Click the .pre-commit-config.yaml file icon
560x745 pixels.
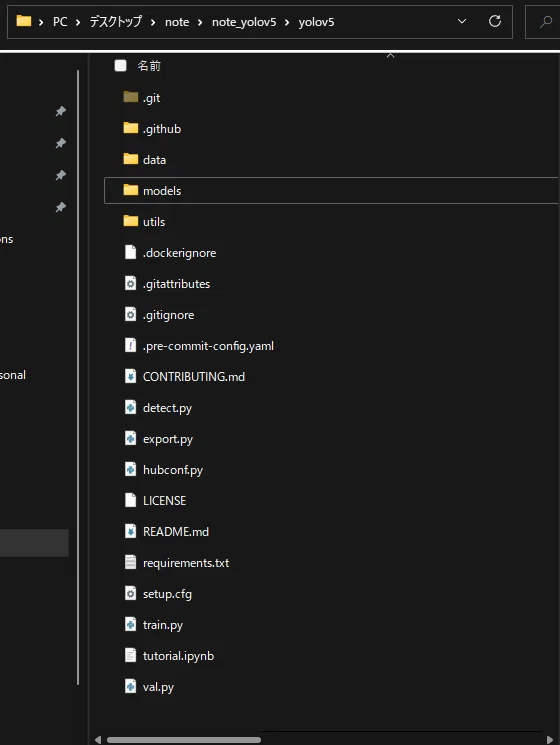[131, 345]
